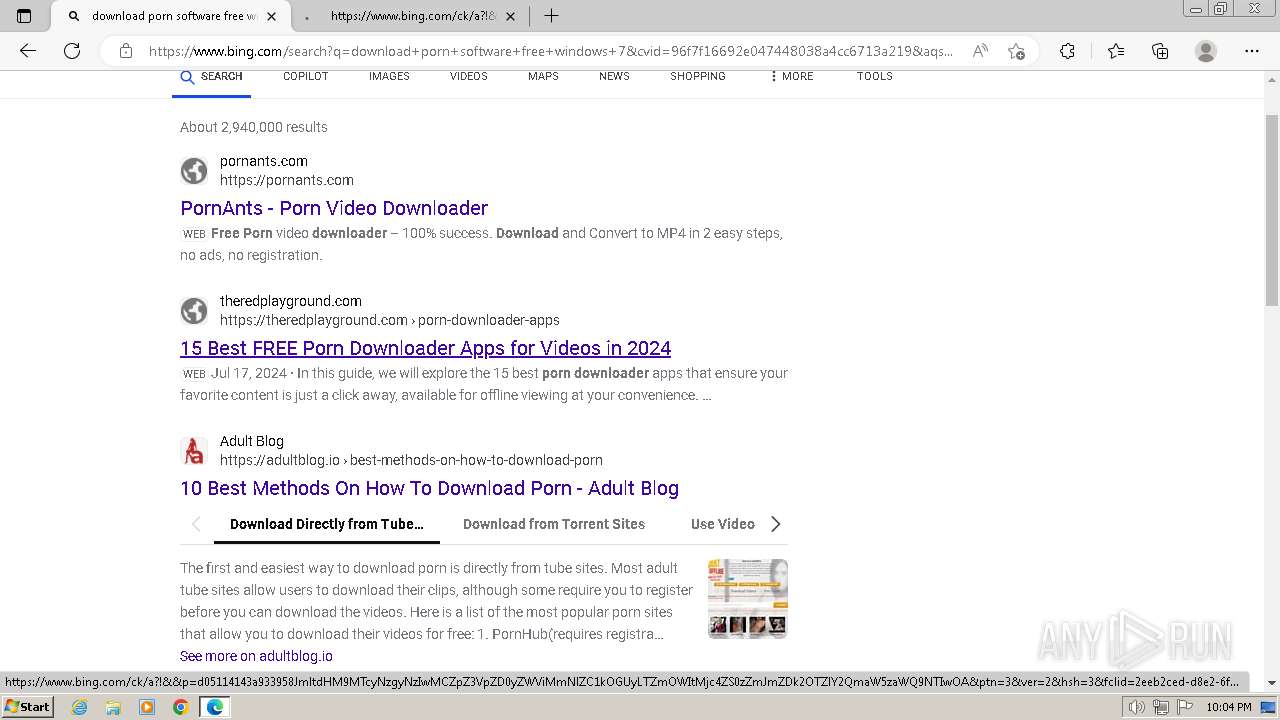This screenshot has width=1280, height=720.
Task: Click the theredplayground.com globe favicon
Action: pos(194,311)
